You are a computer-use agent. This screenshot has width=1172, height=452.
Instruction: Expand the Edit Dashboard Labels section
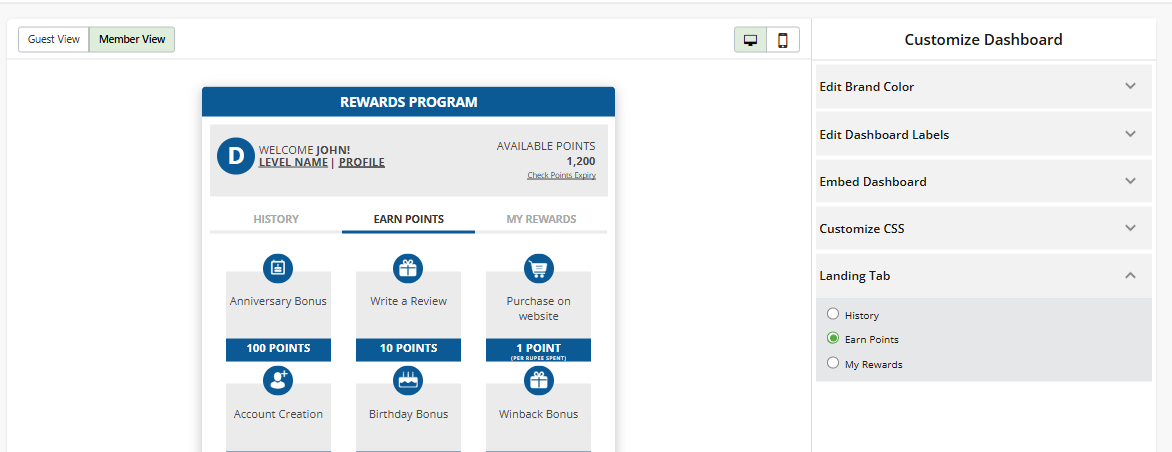click(x=984, y=134)
